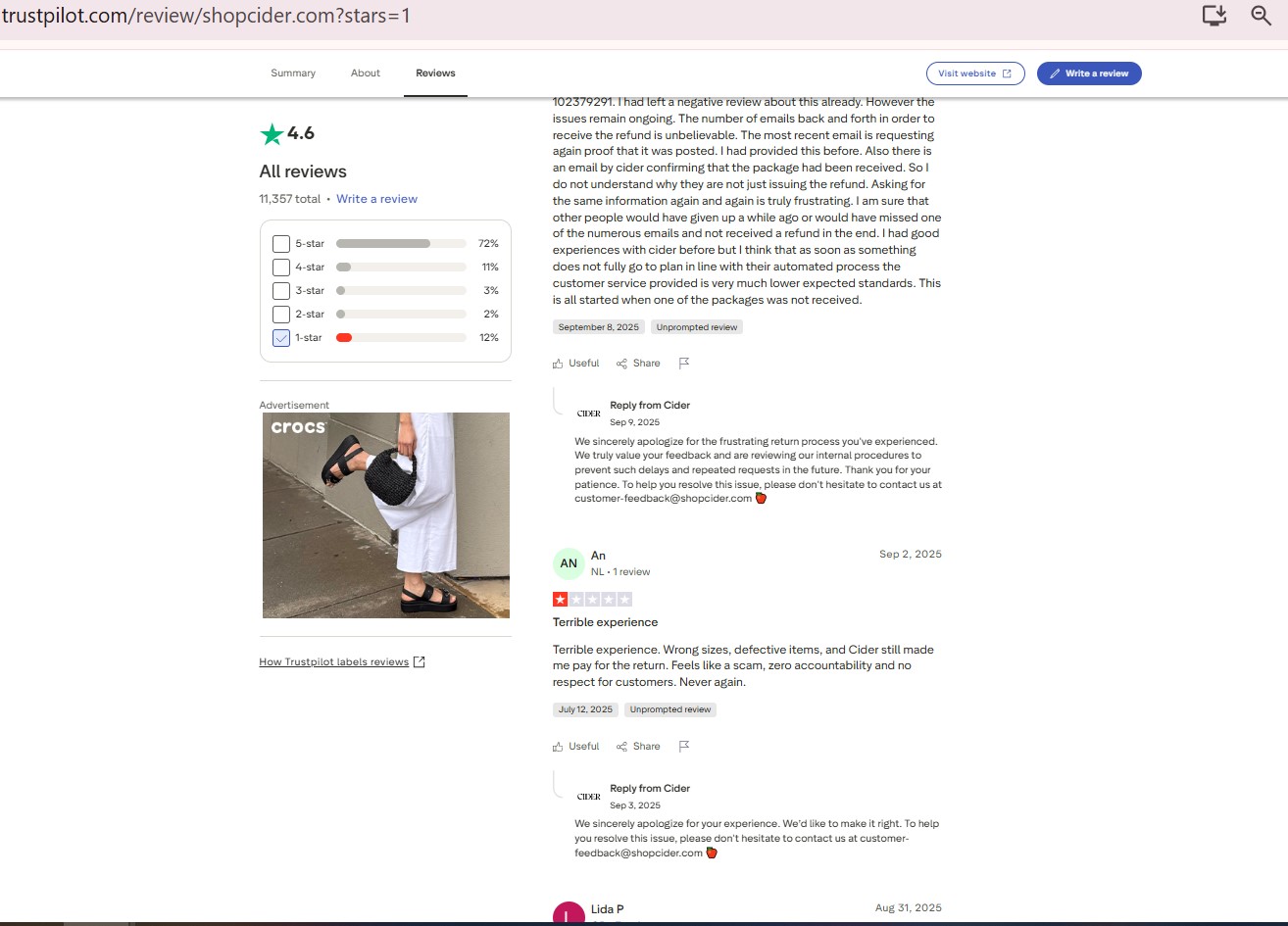Select the Reviews tab
This screenshot has height=926, width=1288.
click(x=435, y=73)
